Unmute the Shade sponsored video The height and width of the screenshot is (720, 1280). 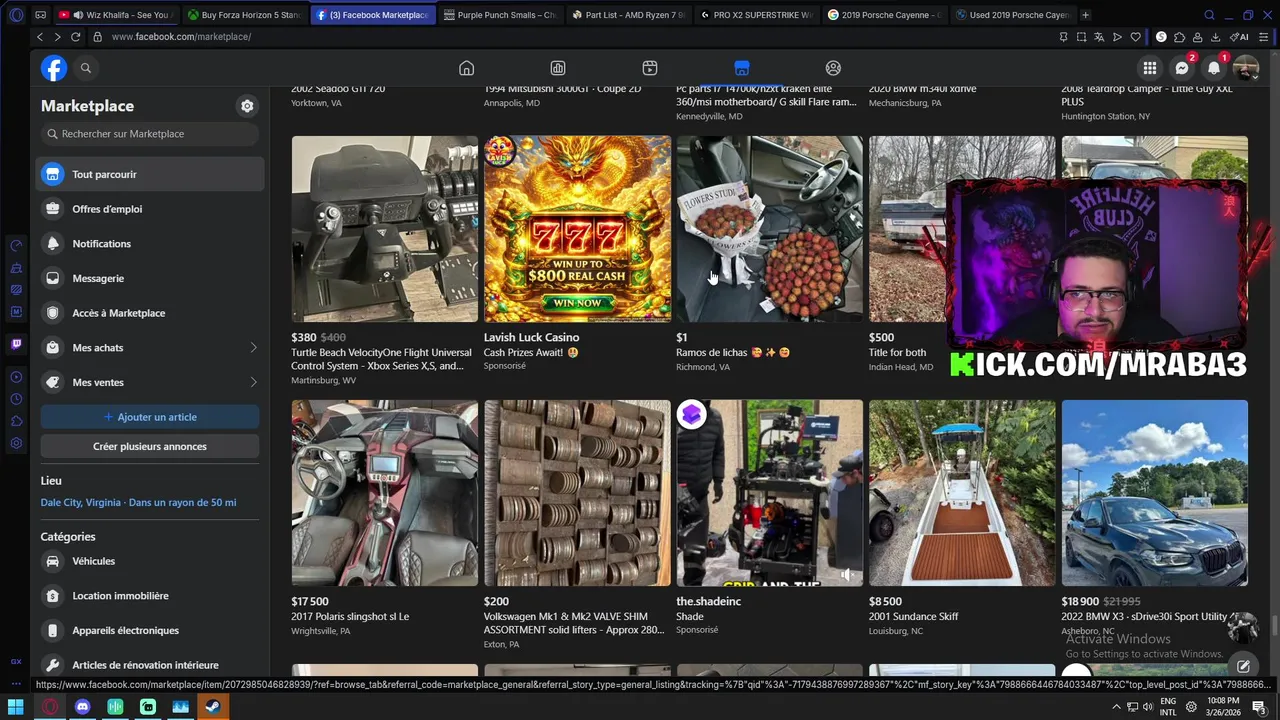pos(846,574)
